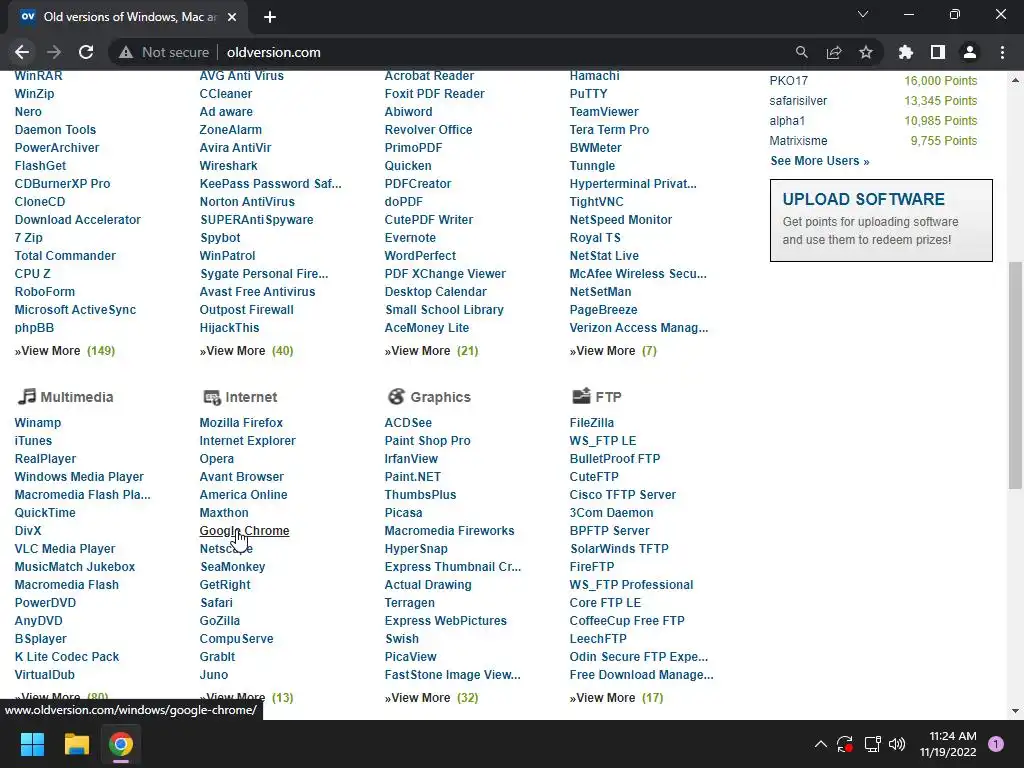
Task: Open the Total Commander link
Action: [x=65, y=256]
